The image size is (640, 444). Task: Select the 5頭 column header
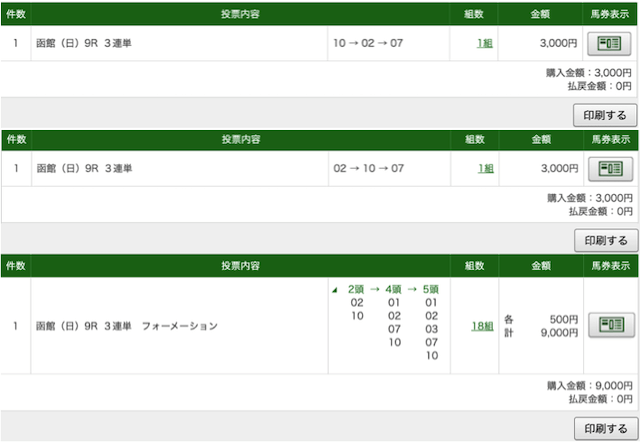(x=431, y=289)
